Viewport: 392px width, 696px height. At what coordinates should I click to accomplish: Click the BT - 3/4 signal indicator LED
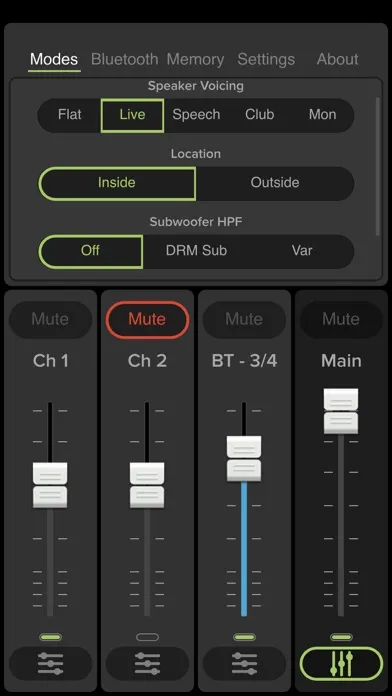[244, 637]
